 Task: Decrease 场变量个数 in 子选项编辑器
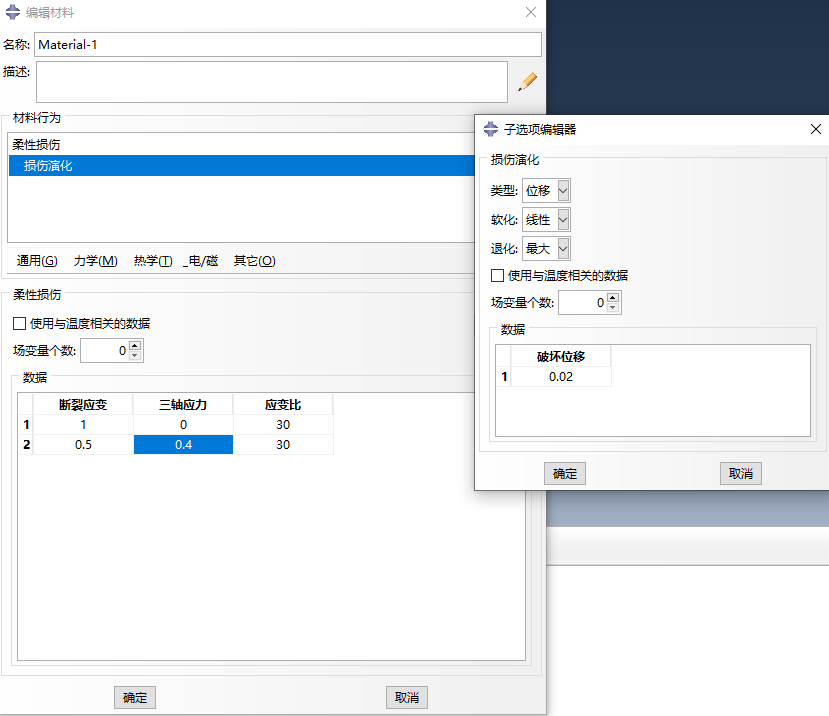613,307
